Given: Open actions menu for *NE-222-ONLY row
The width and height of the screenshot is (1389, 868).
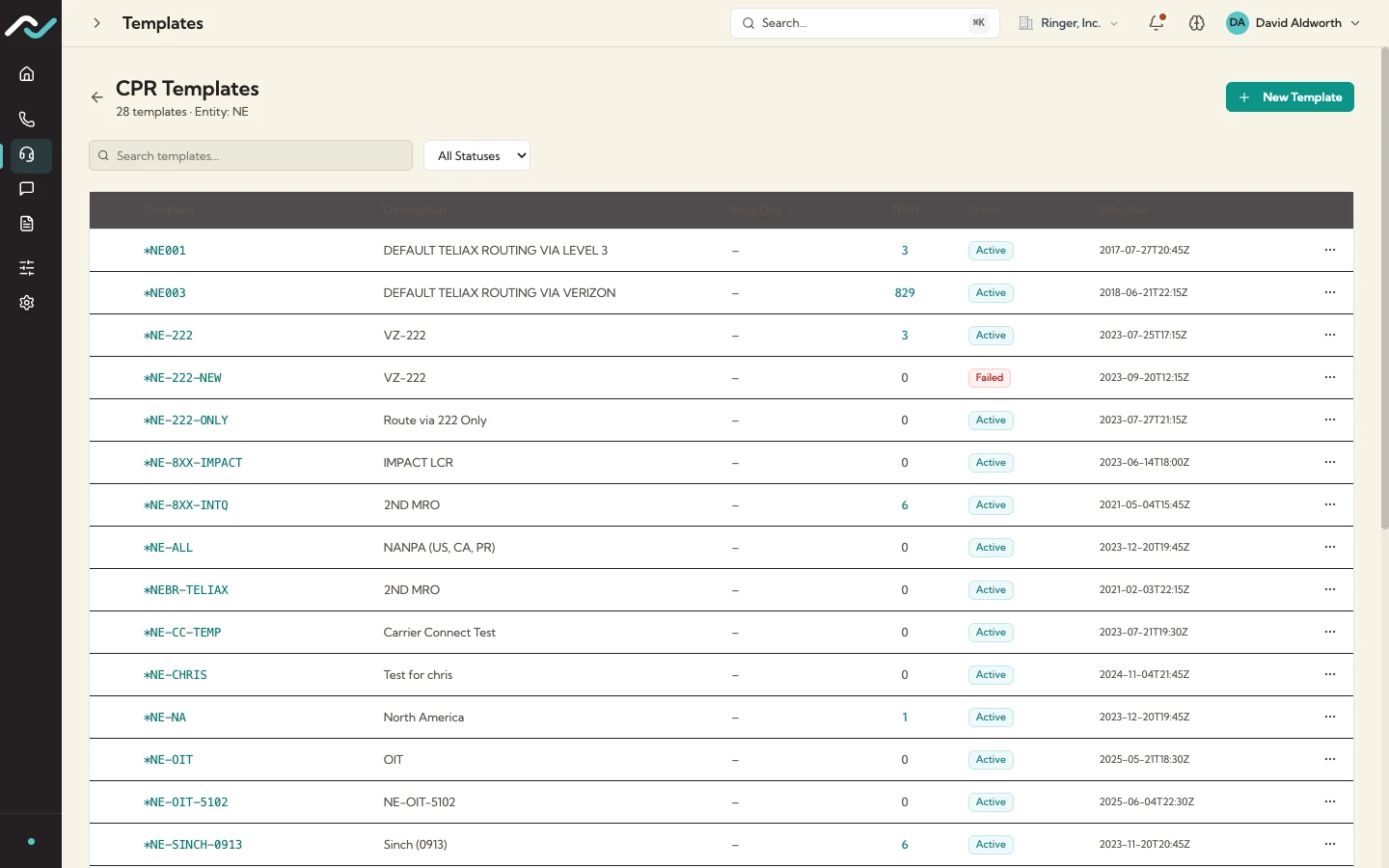Looking at the screenshot, I should click(x=1330, y=420).
